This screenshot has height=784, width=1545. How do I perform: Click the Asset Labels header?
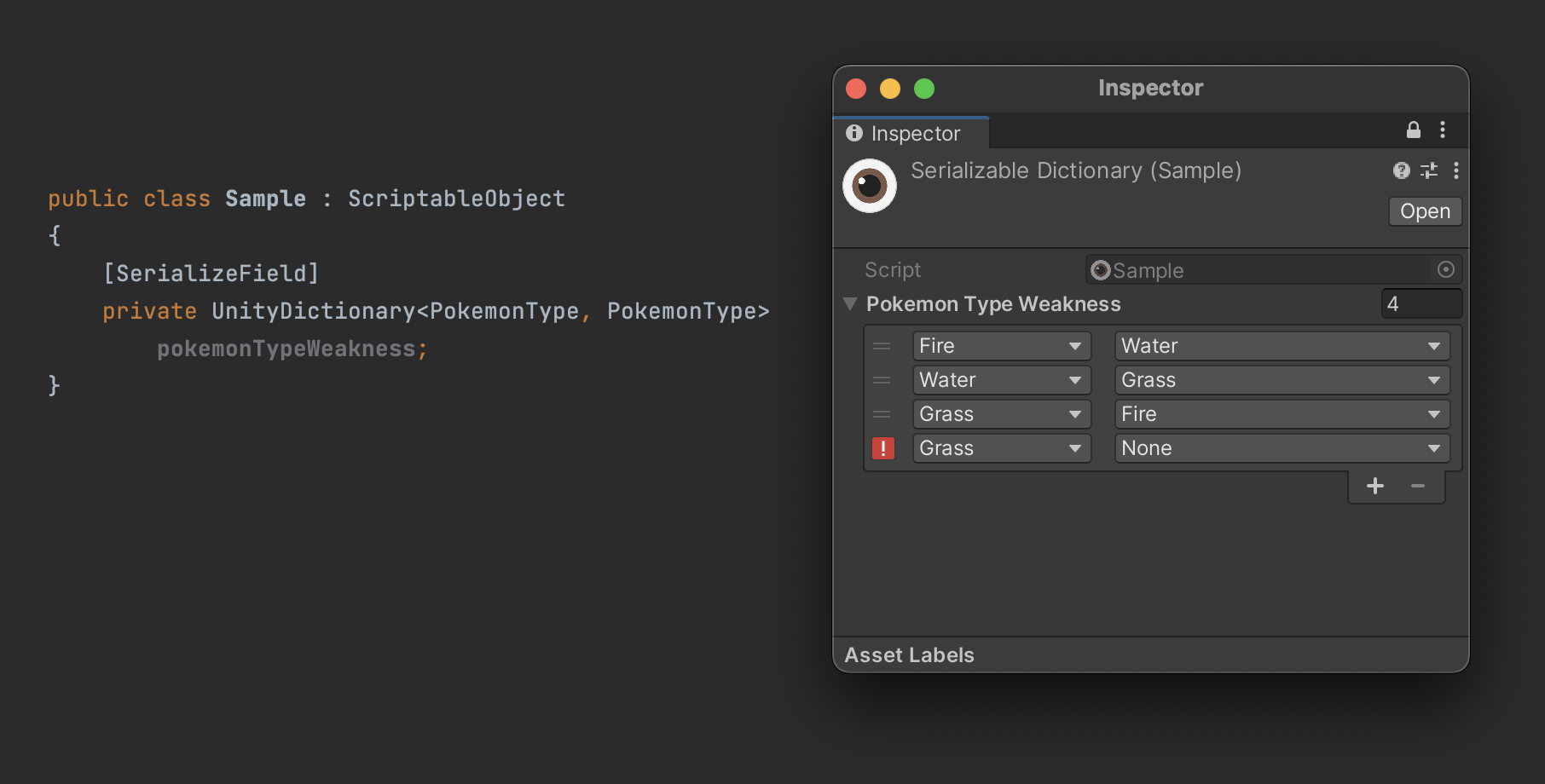click(x=909, y=655)
